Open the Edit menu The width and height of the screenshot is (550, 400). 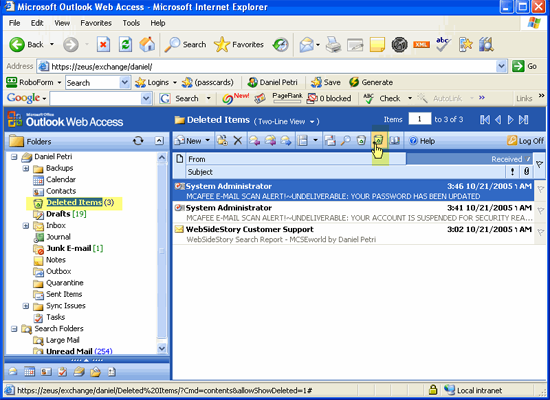tap(37, 23)
